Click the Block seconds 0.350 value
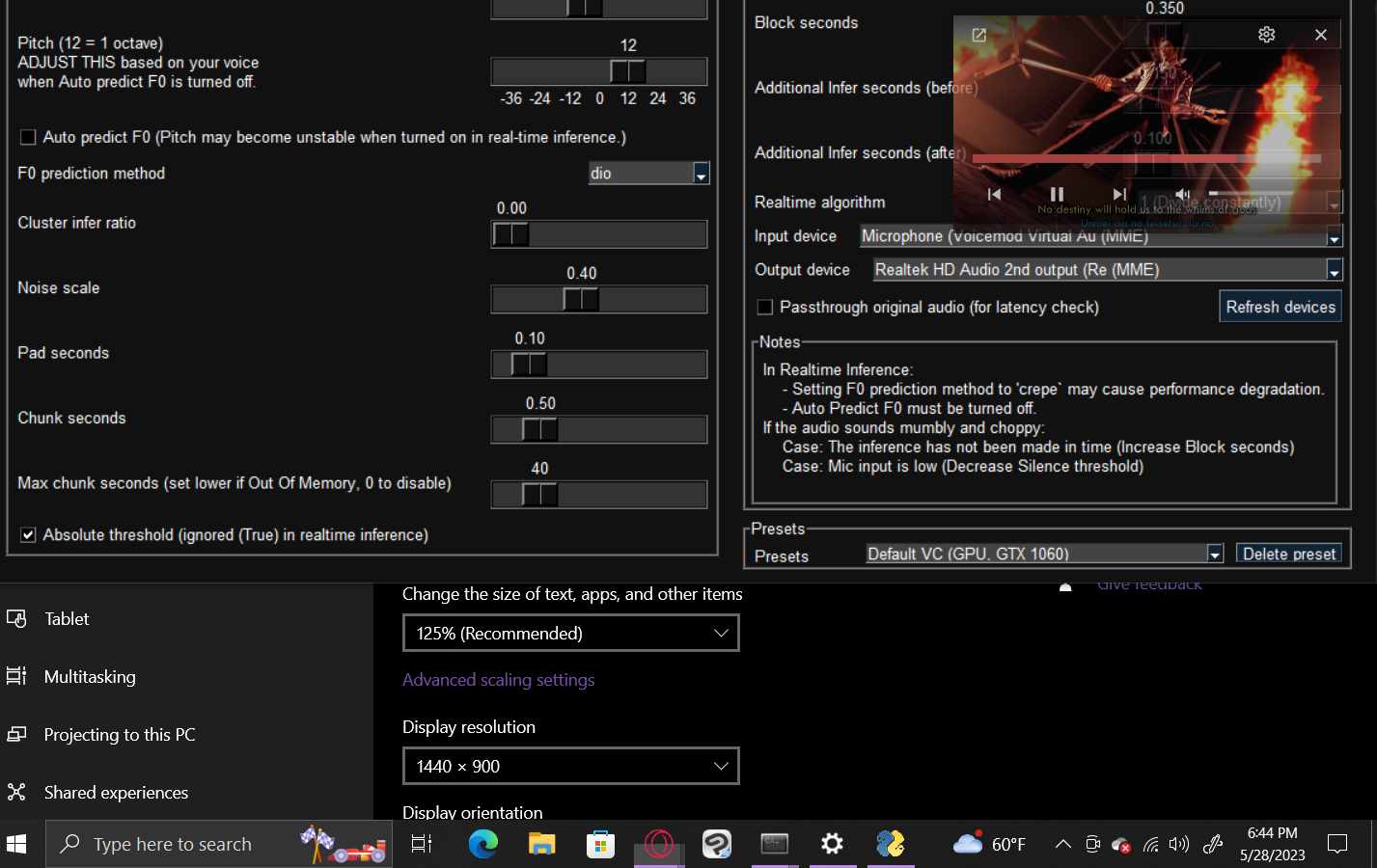Screen dimensions: 1377x868 pyautogui.click(x=1165, y=8)
